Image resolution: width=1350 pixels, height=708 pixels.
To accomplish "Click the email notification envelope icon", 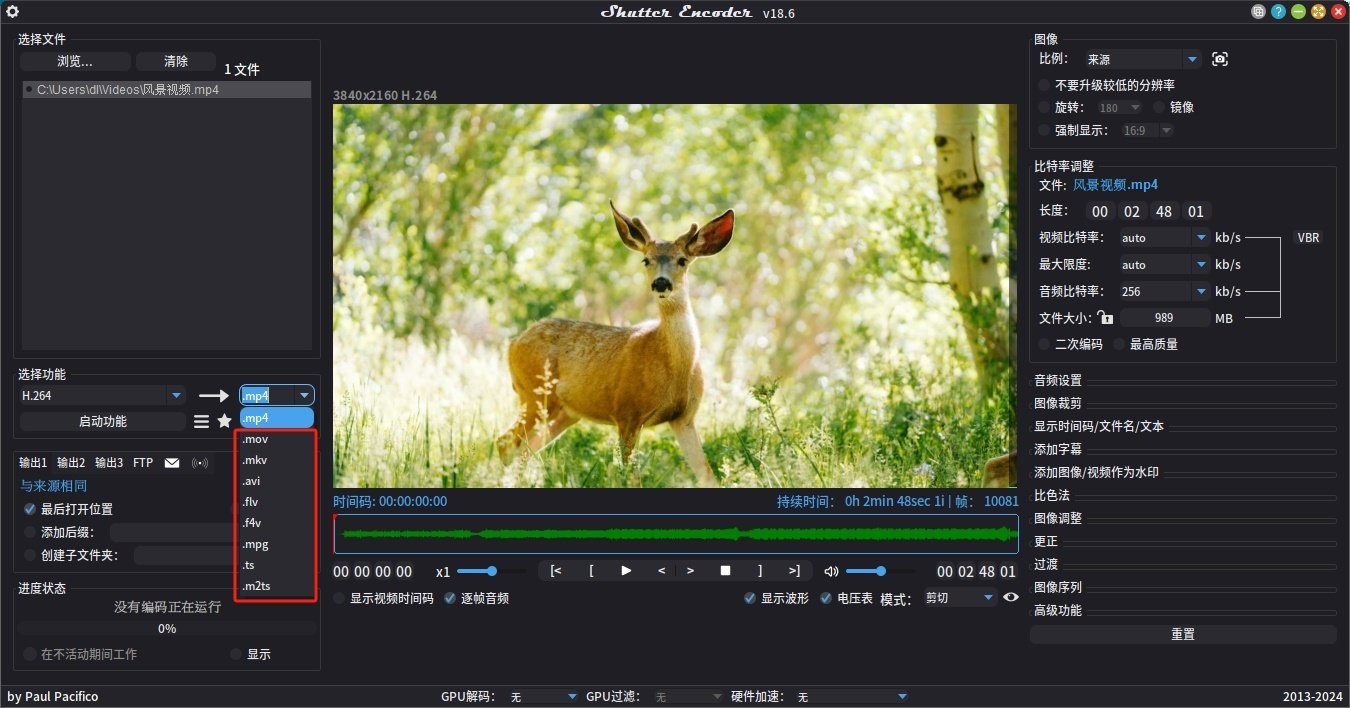I will point(172,463).
